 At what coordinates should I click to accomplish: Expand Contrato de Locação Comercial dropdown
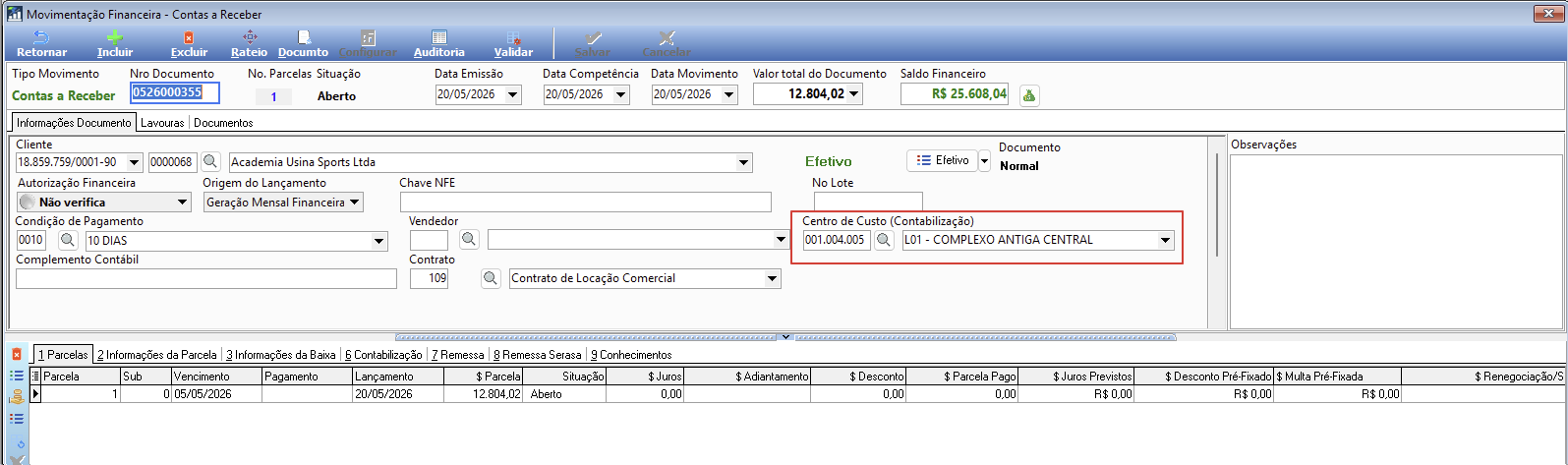[x=772, y=279]
